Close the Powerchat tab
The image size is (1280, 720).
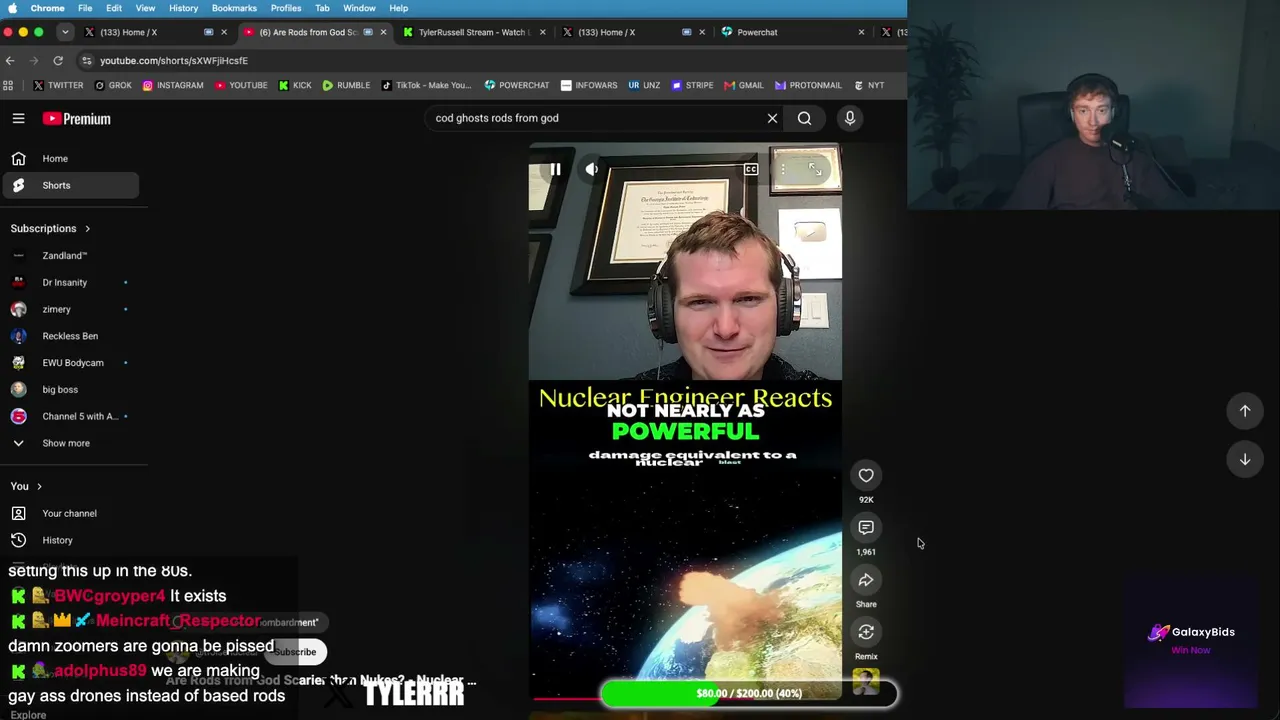click(x=861, y=32)
